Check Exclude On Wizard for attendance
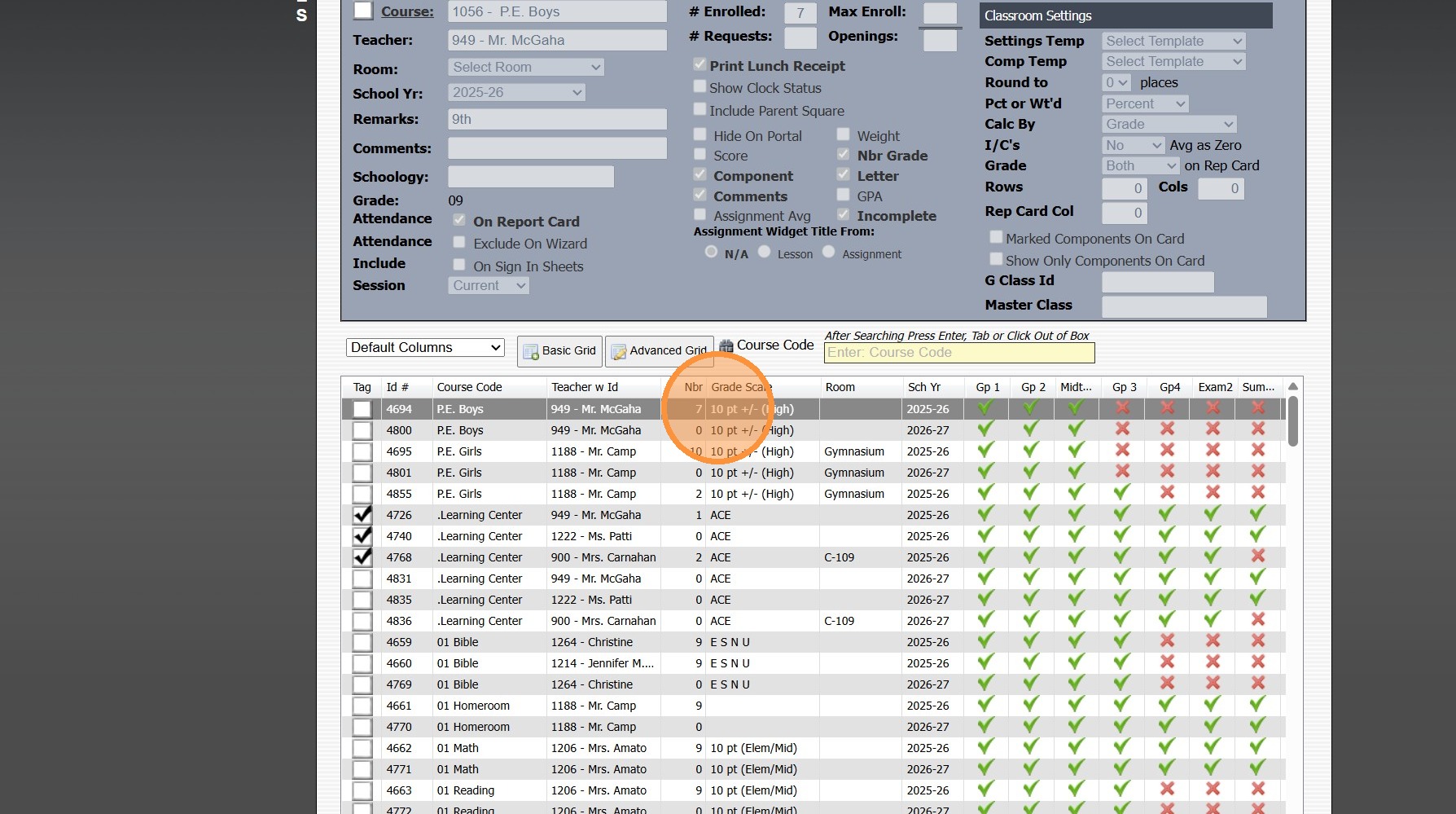This screenshot has width=1456, height=814. [459, 243]
